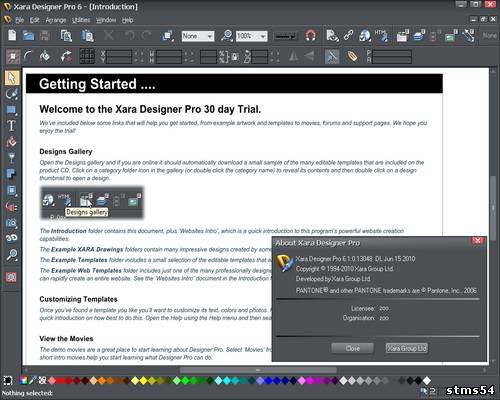The width and height of the screenshot is (500, 400).
Task: Click the X position input field
Action: [x=119, y=53]
